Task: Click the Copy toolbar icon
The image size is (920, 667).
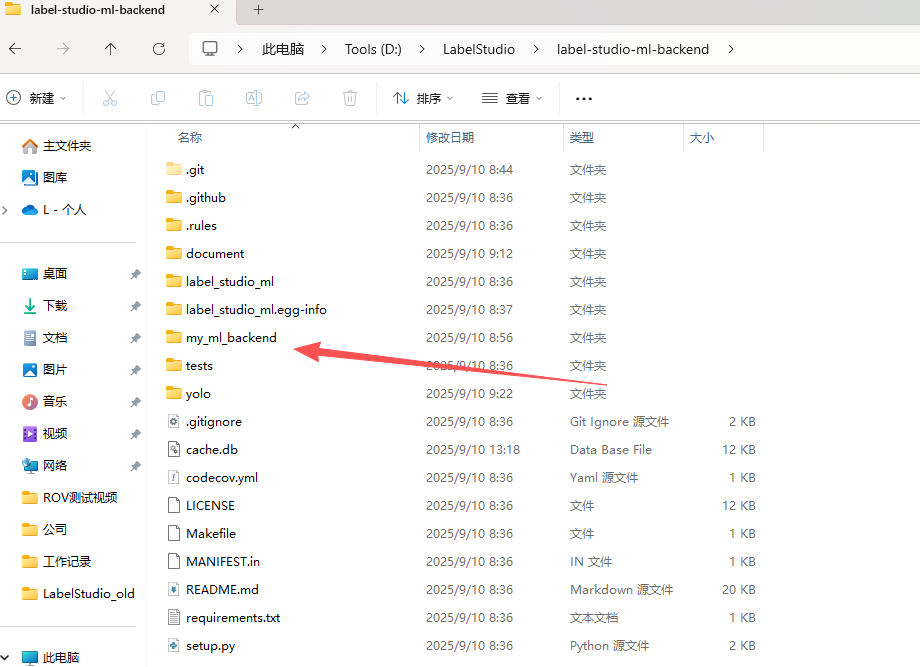Action: (158, 98)
